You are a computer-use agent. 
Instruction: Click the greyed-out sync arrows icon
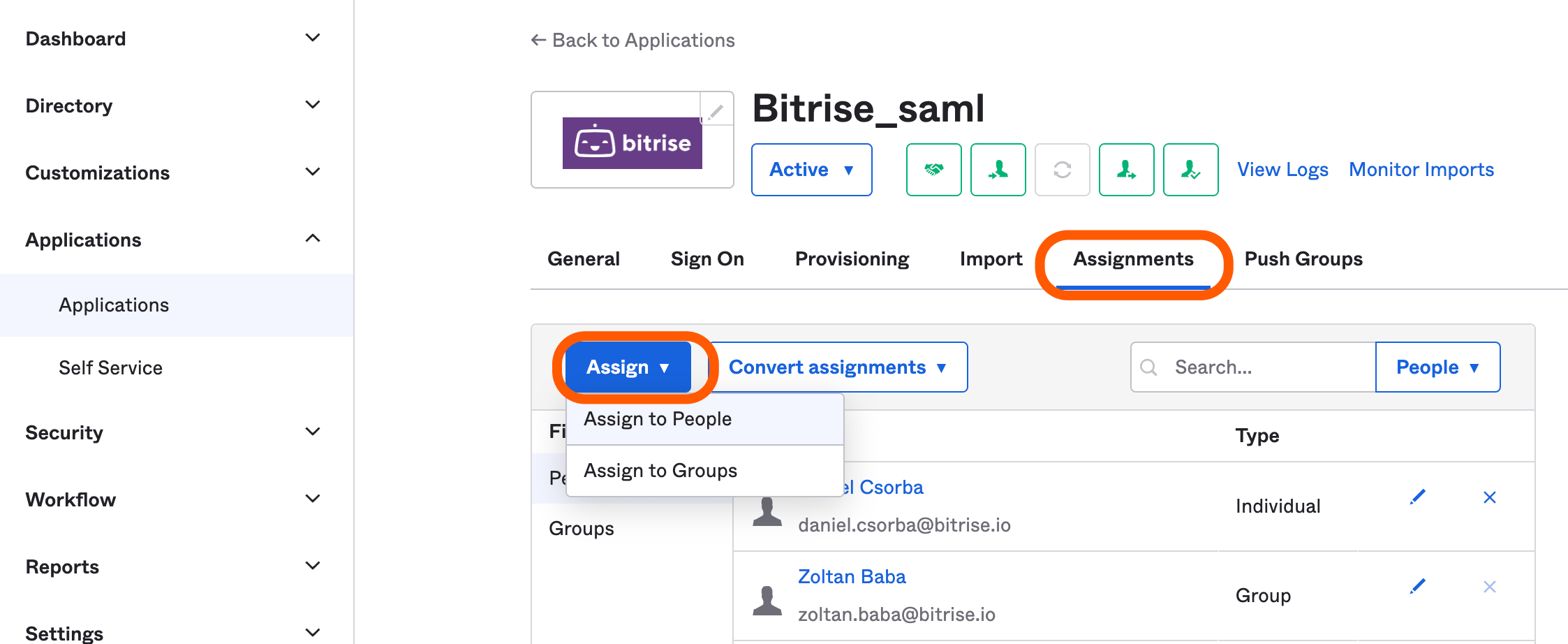[1062, 169]
